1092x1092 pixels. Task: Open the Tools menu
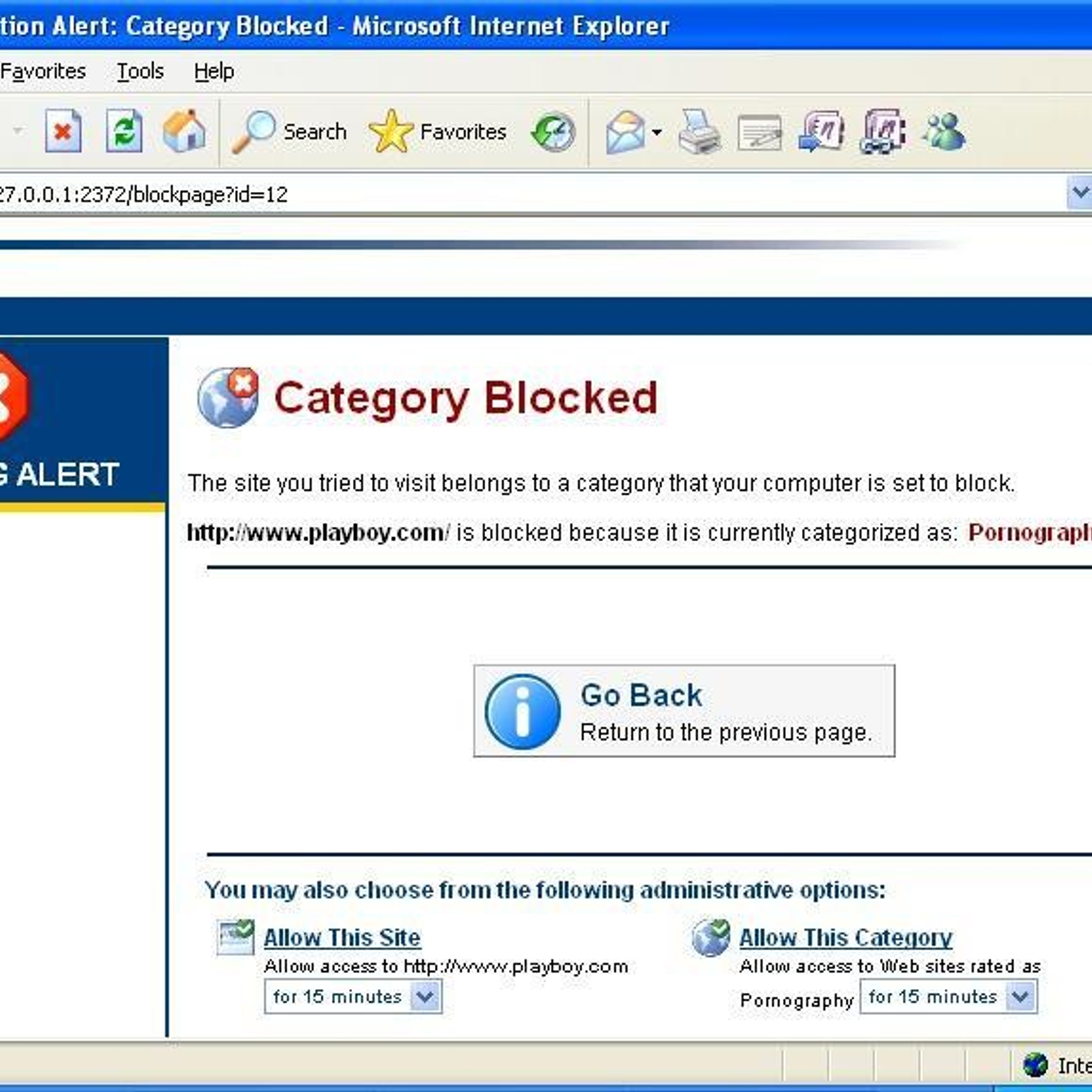[140, 71]
